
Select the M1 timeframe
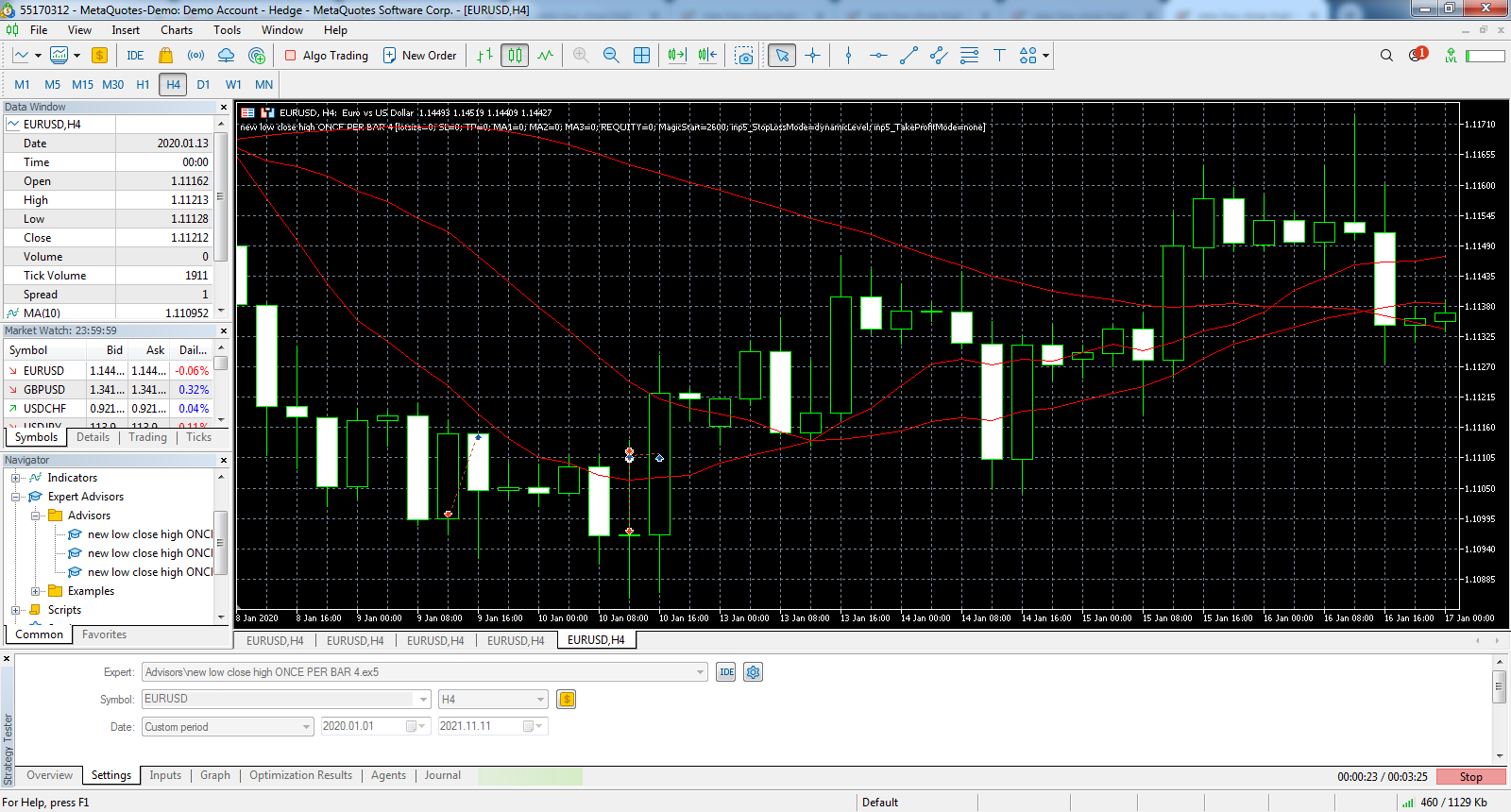coord(22,84)
